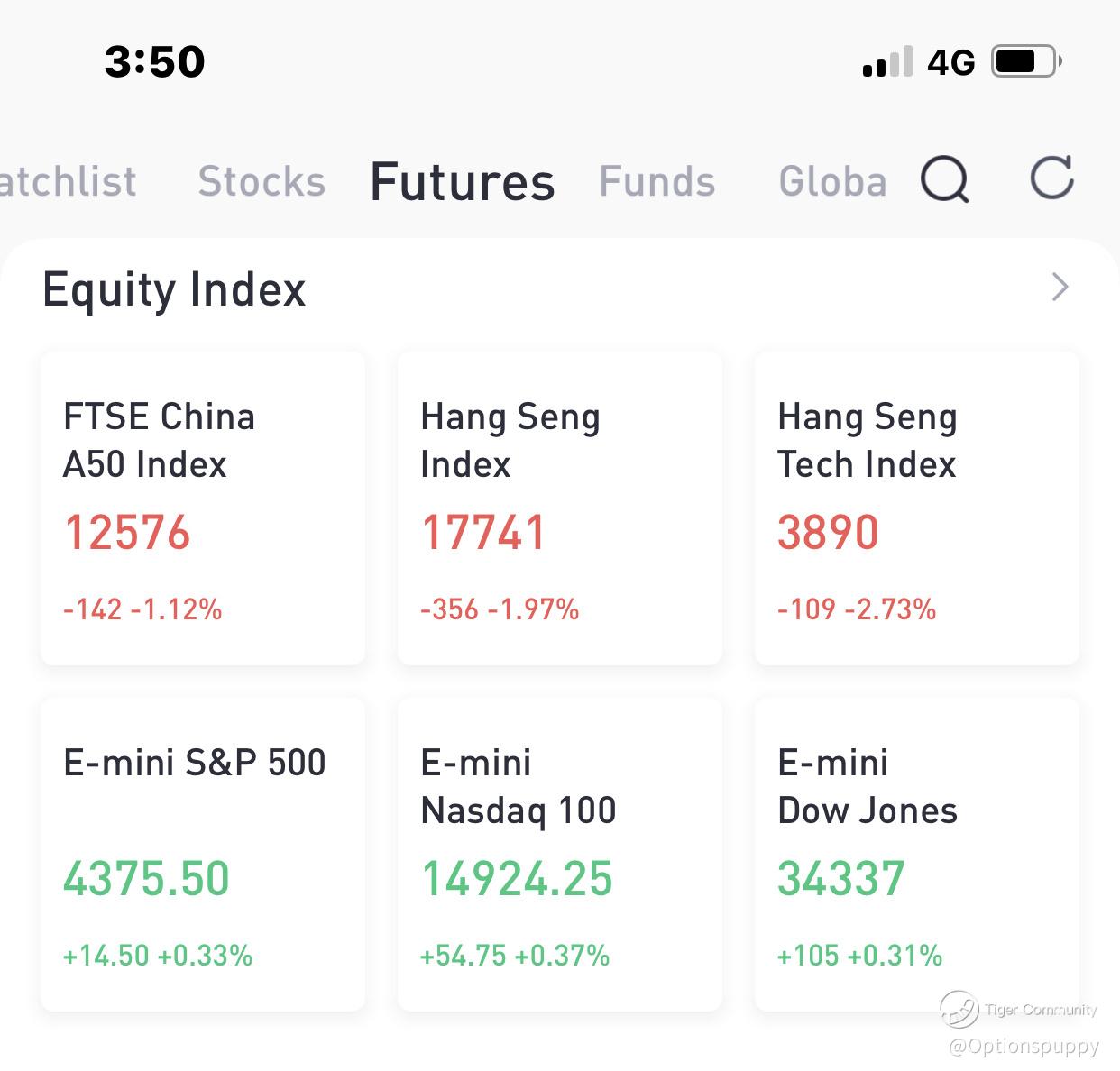This screenshot has width=1120, height=1071.
Task: Open the Funds tab
Action: tap(657, 181)
